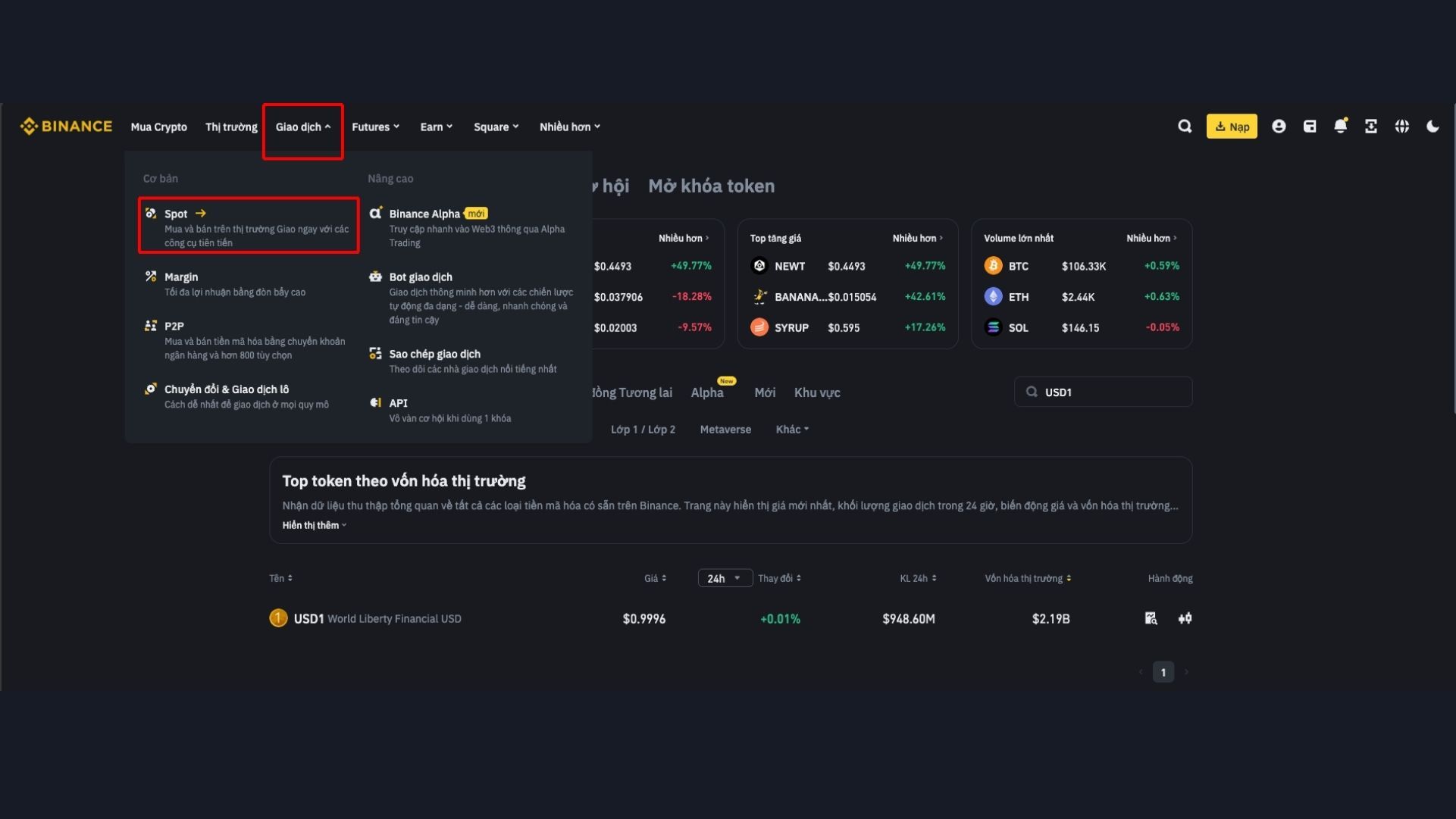Switch to Mở khóa token tab
The width and height of the screenshot is (1456, 819).
tap(711, 186)
